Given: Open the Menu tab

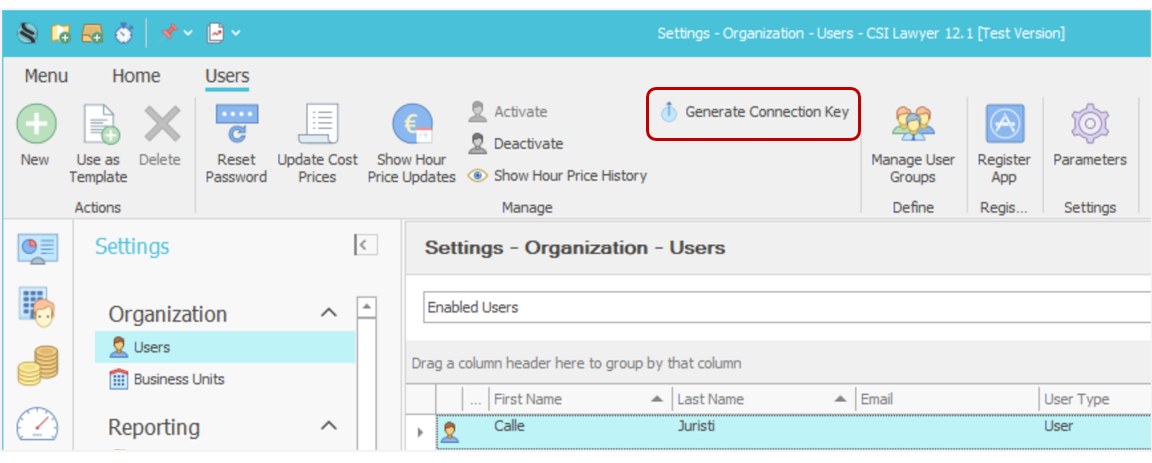Looking at the screenshot, I should coord(46,76).
